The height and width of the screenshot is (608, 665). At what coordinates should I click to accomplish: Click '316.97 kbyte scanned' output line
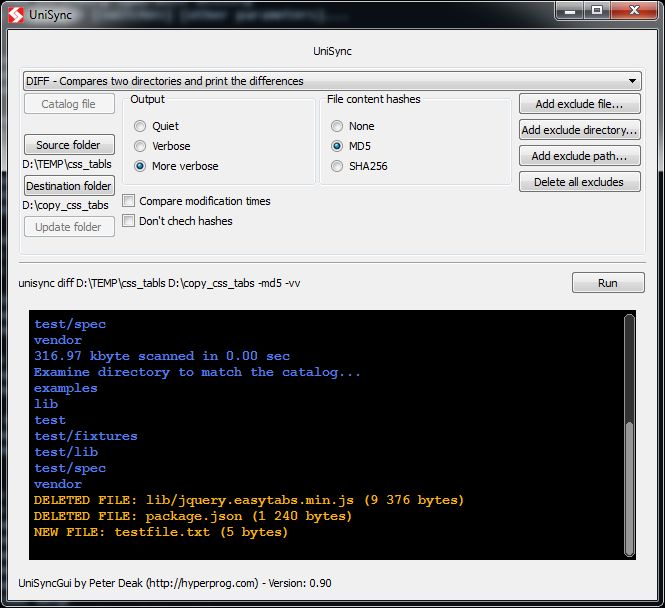[x=162, y=356]
